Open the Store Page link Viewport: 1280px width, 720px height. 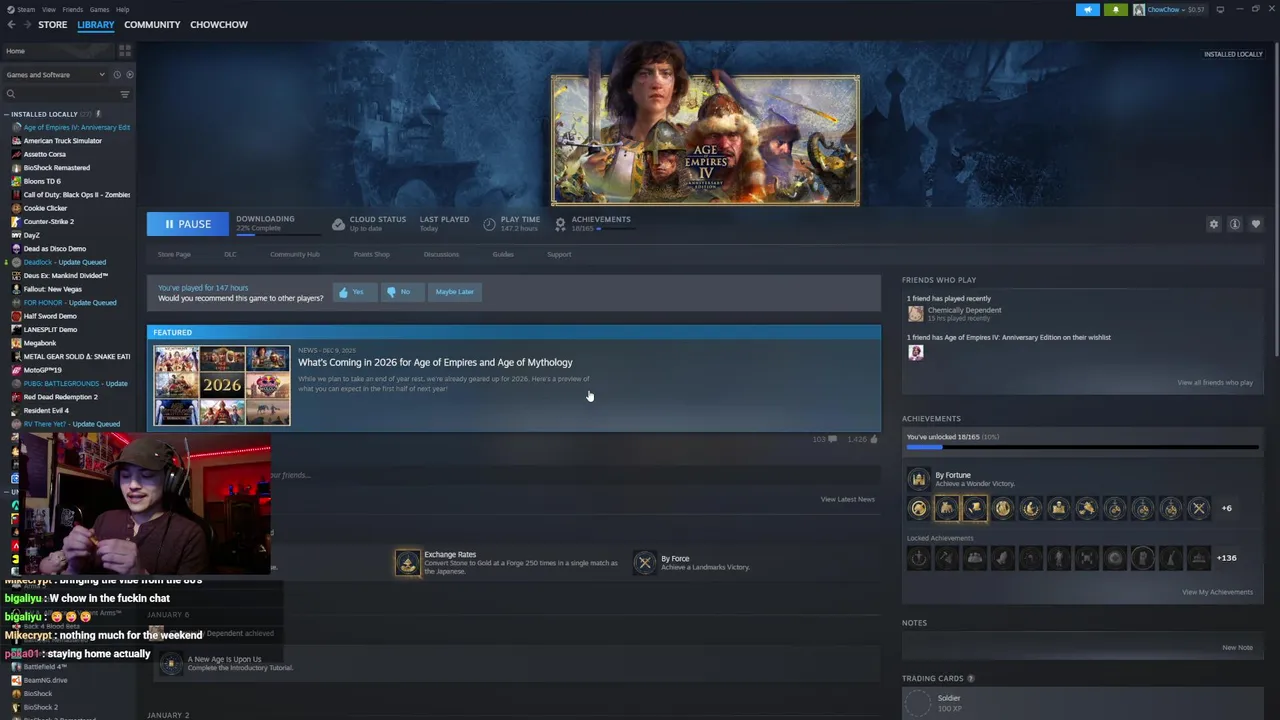click(174, 254)
